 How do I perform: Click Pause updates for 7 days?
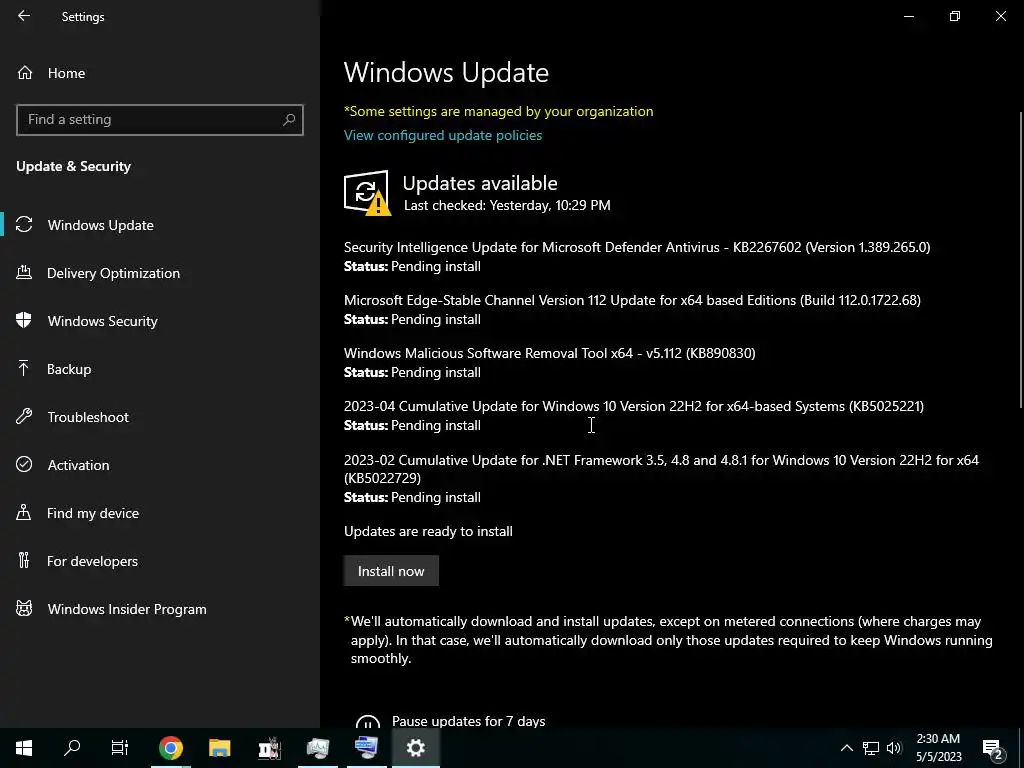click(x=468, y=721)
